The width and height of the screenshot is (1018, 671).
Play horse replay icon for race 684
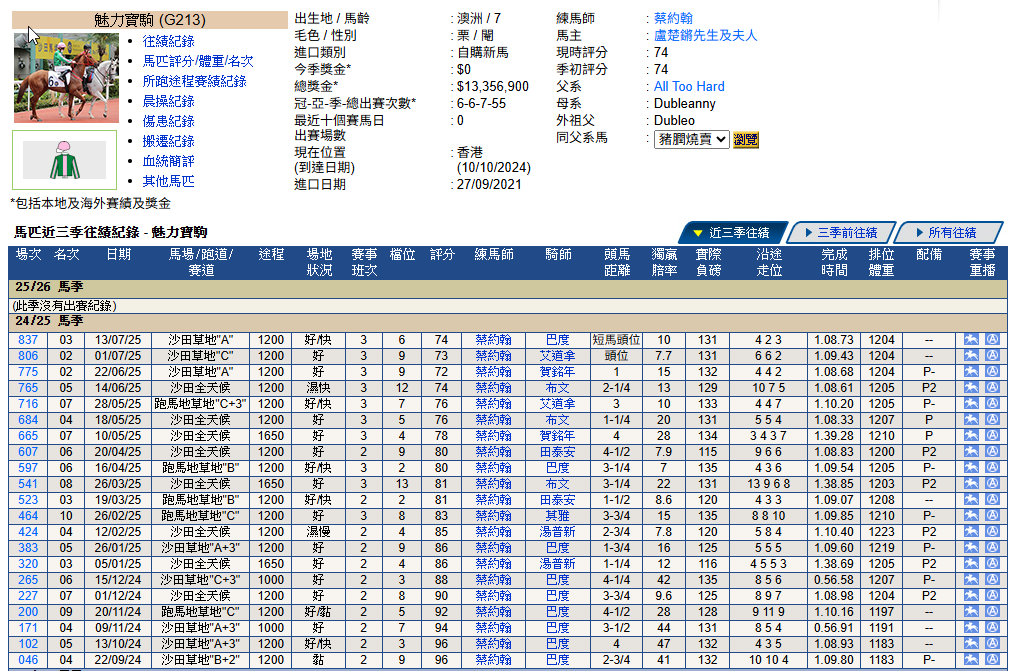click(971, 419)
